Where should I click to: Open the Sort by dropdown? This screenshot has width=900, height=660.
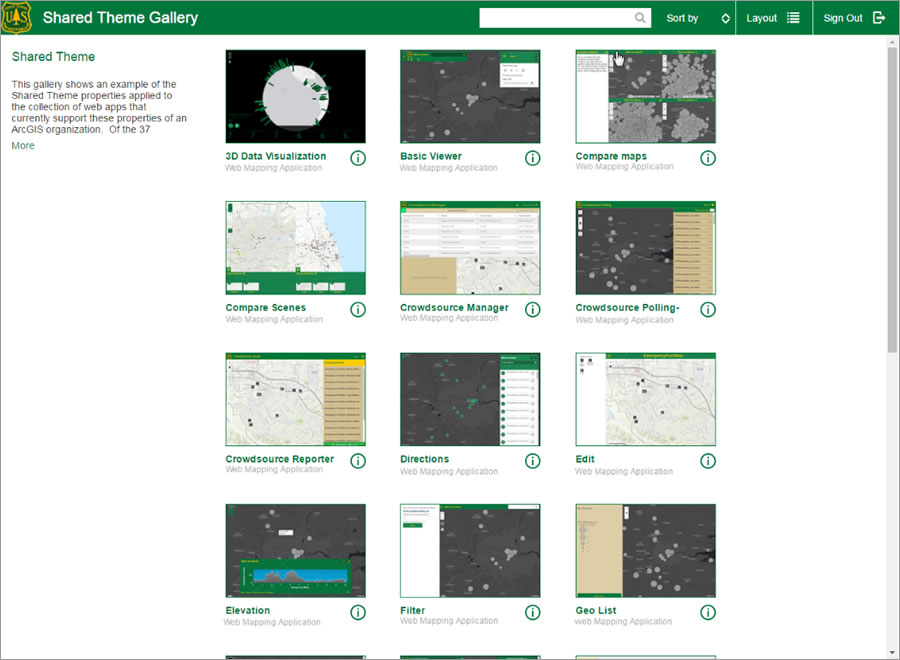coord(682,17)
